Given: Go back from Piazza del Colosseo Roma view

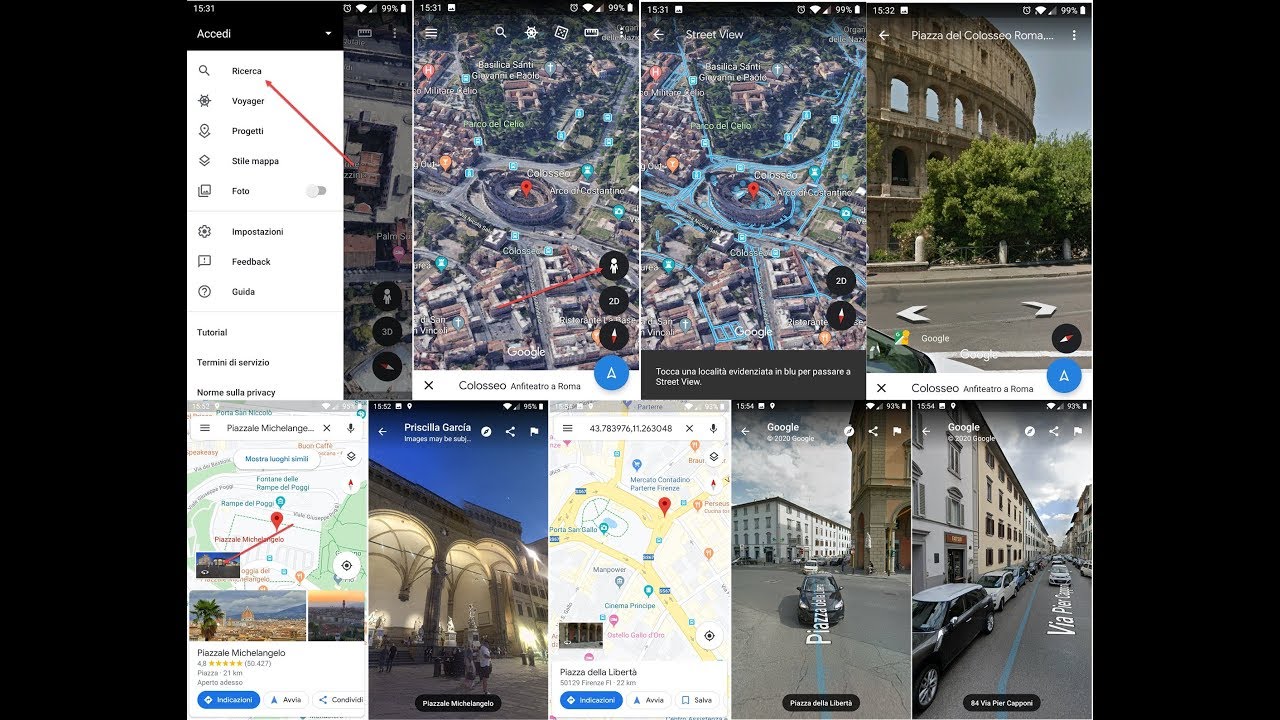Looking at the screenshot, I should [x=884, y=35].
